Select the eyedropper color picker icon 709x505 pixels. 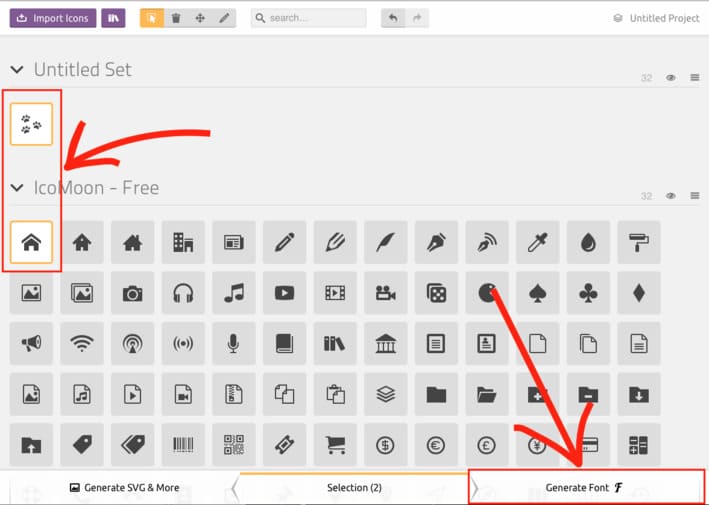point(537,242)
